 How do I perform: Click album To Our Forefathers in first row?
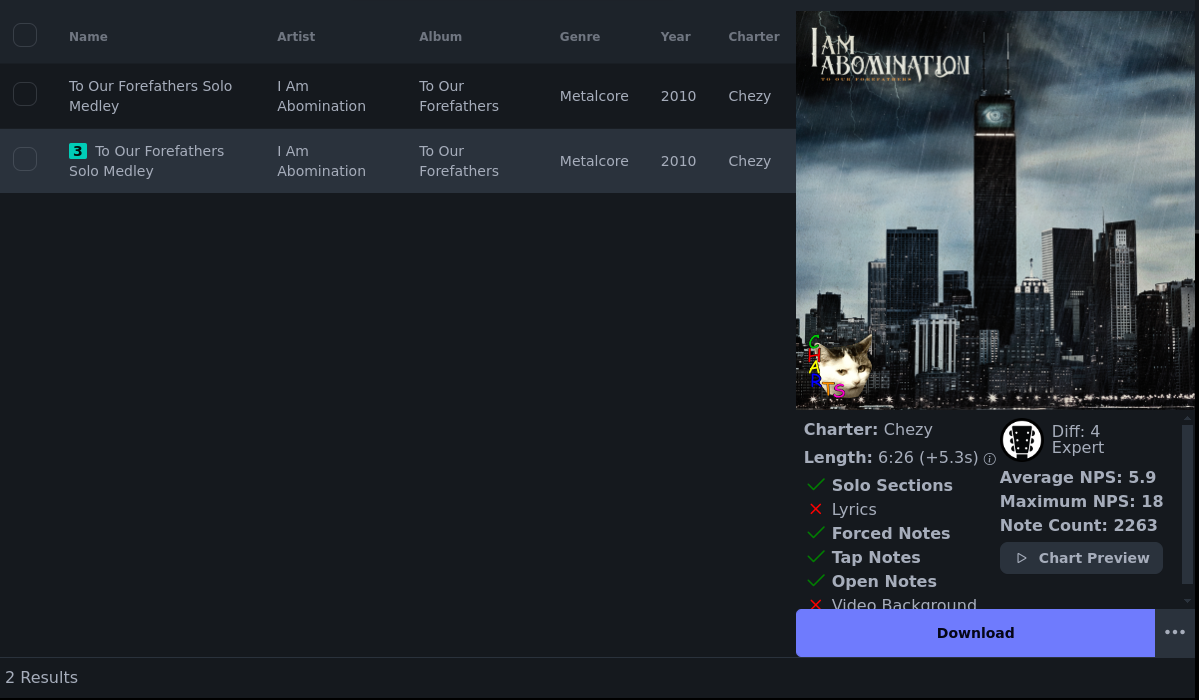pyautogui.click(x=459, y=96)
